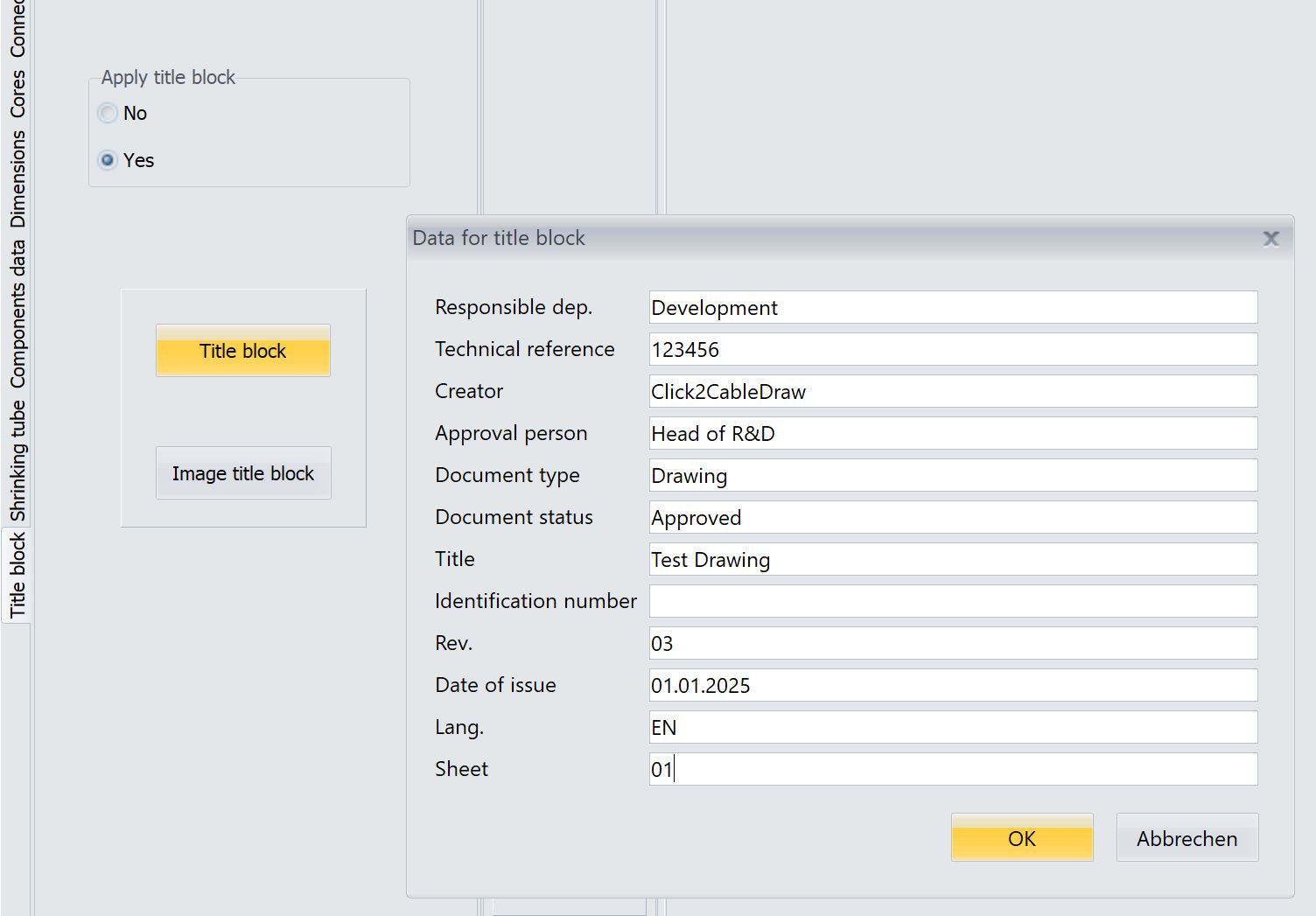This screenshot has height=916, width=1316.
Task: Cancel with the Abbrechen button
Action: 1186,838
